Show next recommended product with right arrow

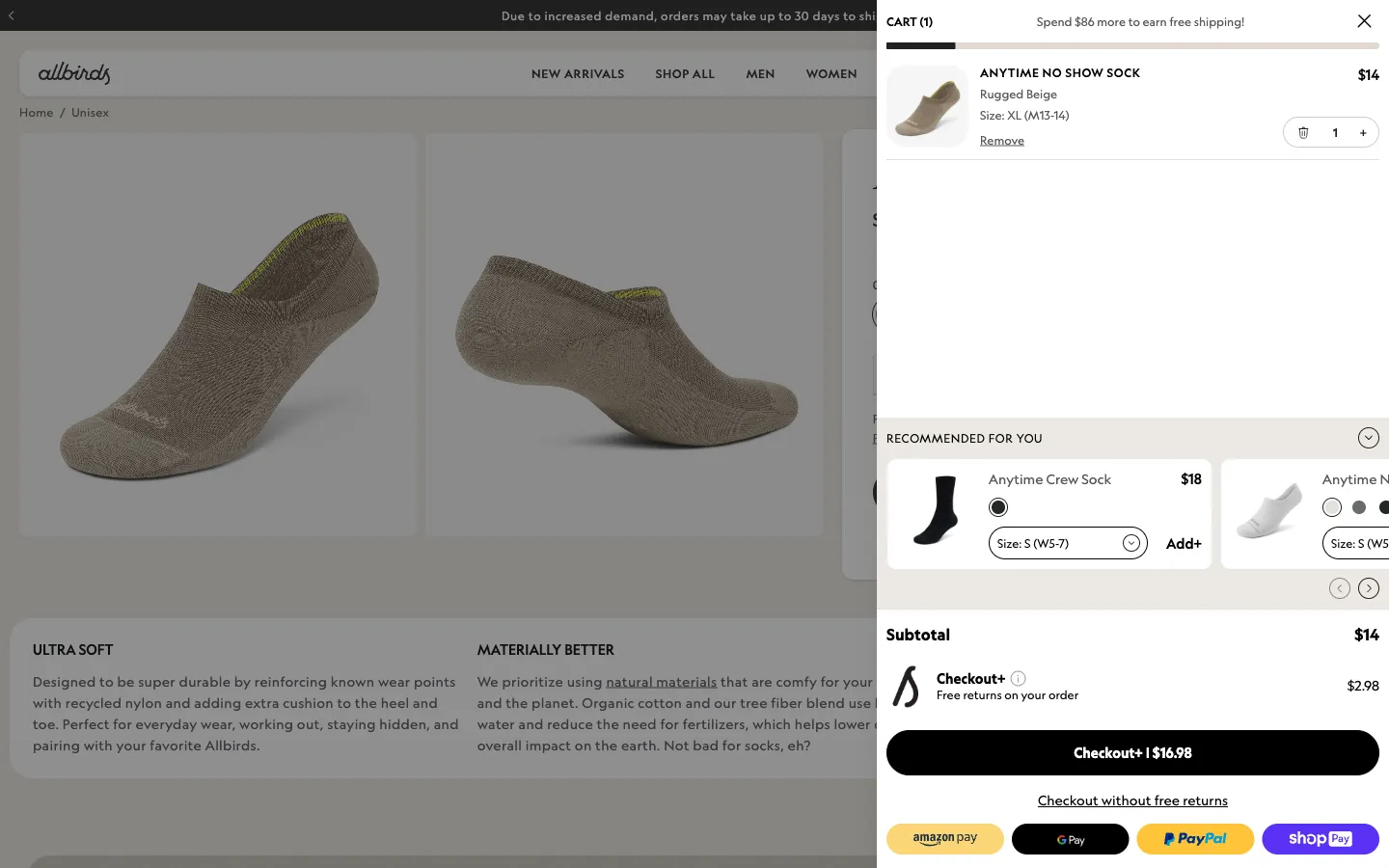coord(1368,588)
